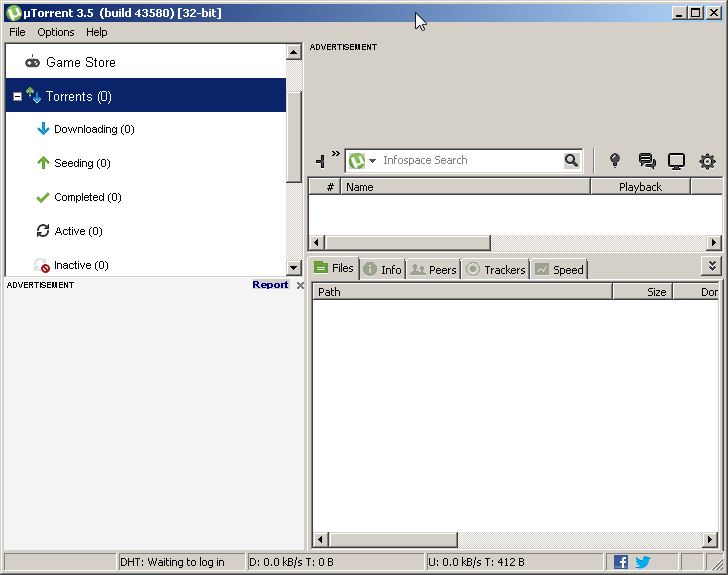The height and width of the screenshot is (575, 728).
Task: Expand hidden toolbar buttons chevron
Action: pyautogui.click(x=336, y=153)
